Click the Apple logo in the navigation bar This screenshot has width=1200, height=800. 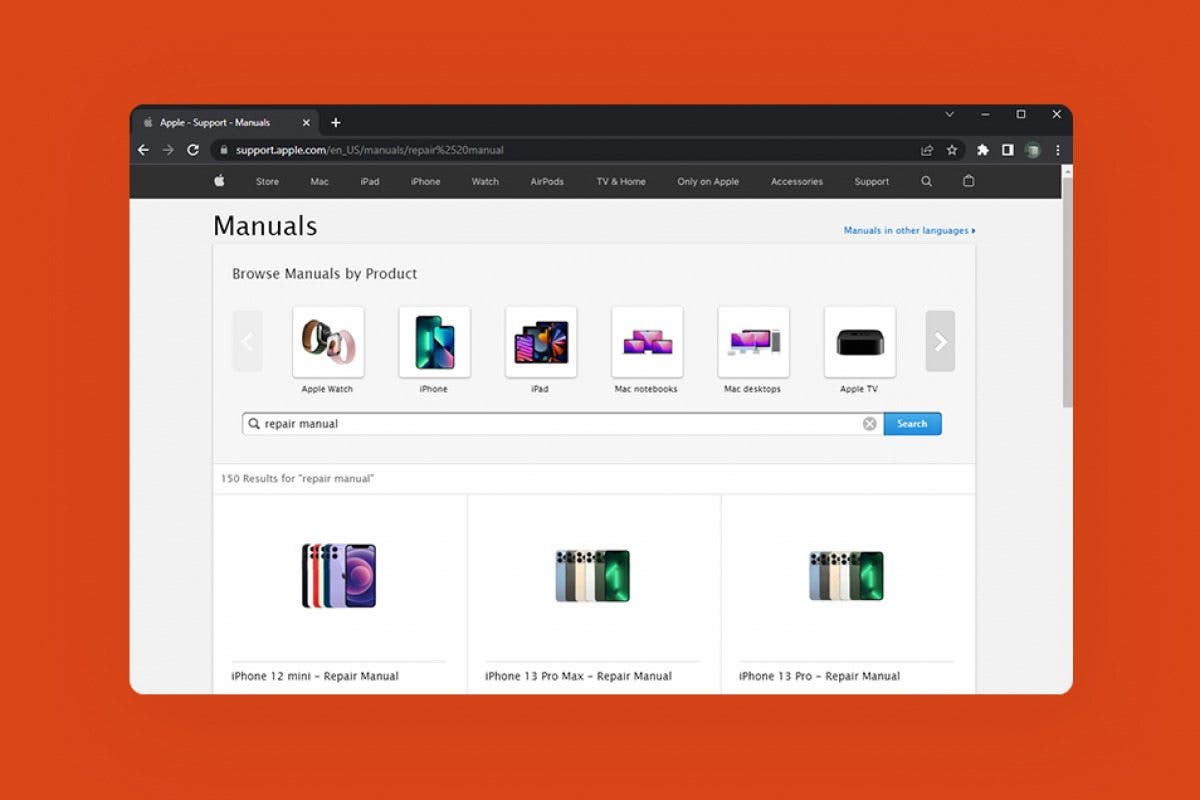[218, 181]
